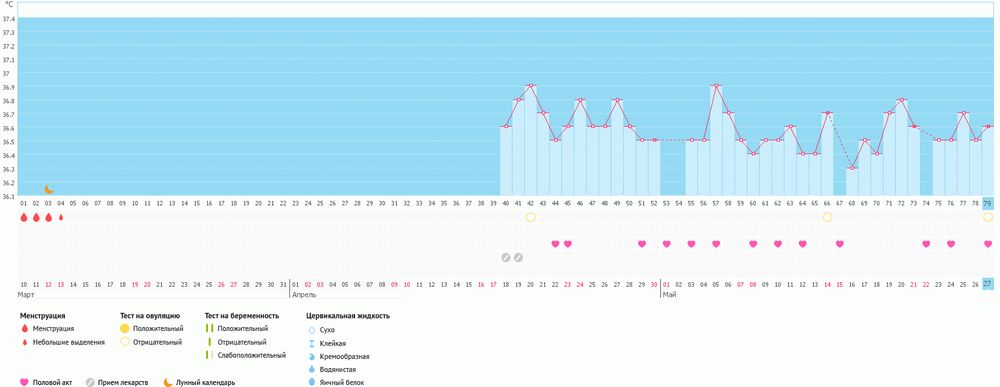Select the 36.7 temperature point on day 66

827,113
